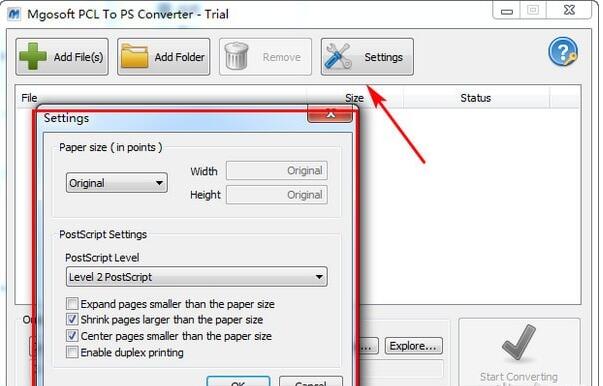
Task: Click the Height input field
Action: tap(277, 195)
